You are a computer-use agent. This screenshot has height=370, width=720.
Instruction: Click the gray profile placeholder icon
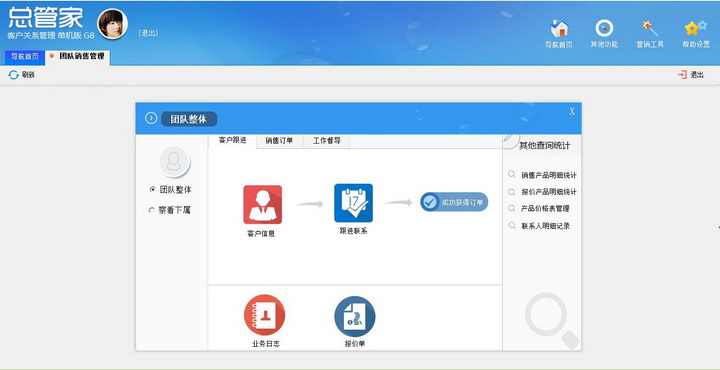coord(174,162)
